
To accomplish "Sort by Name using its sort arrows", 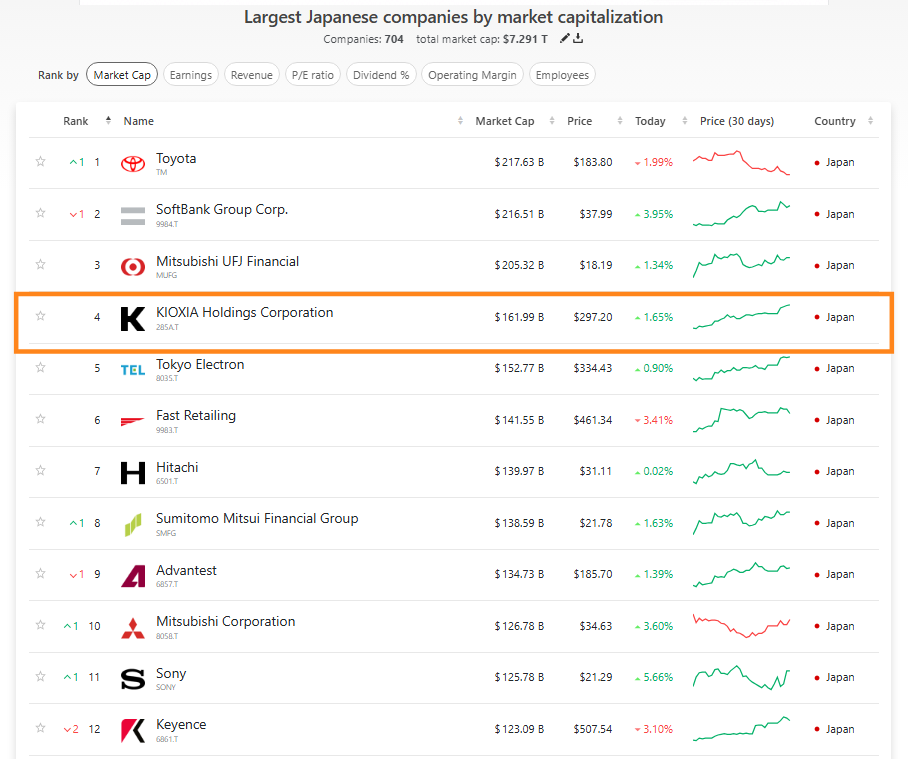I will click(x=460, y=120).
